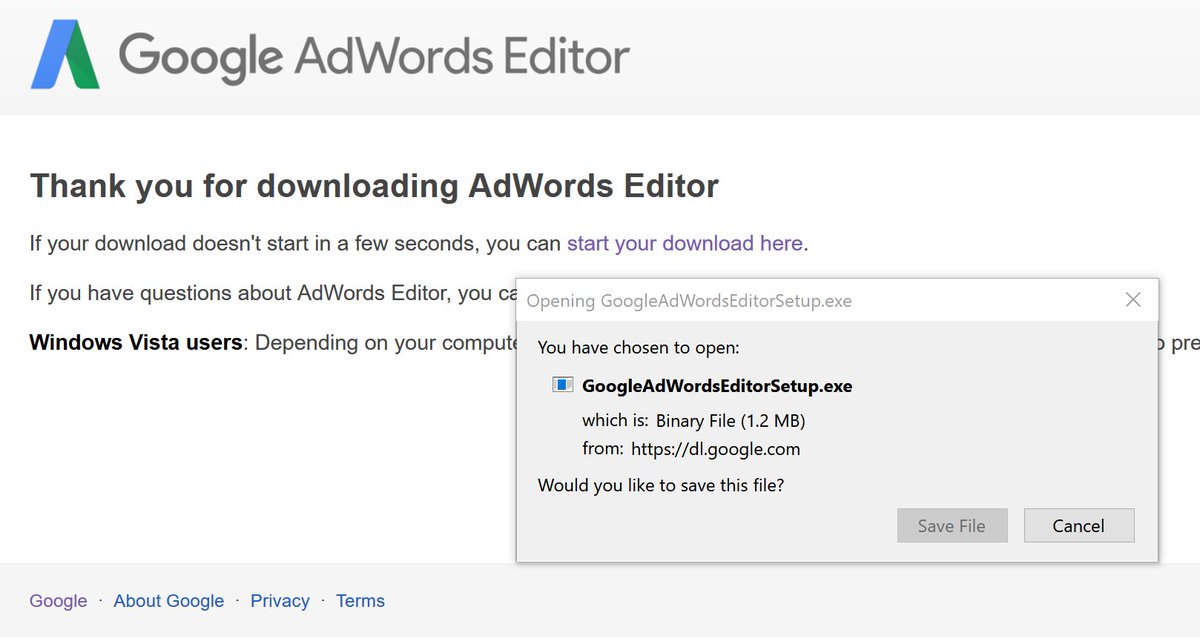The width and height of the screenshot is (1200, 644).
Task: Open the Google footer link
Action: coord(58,601)
